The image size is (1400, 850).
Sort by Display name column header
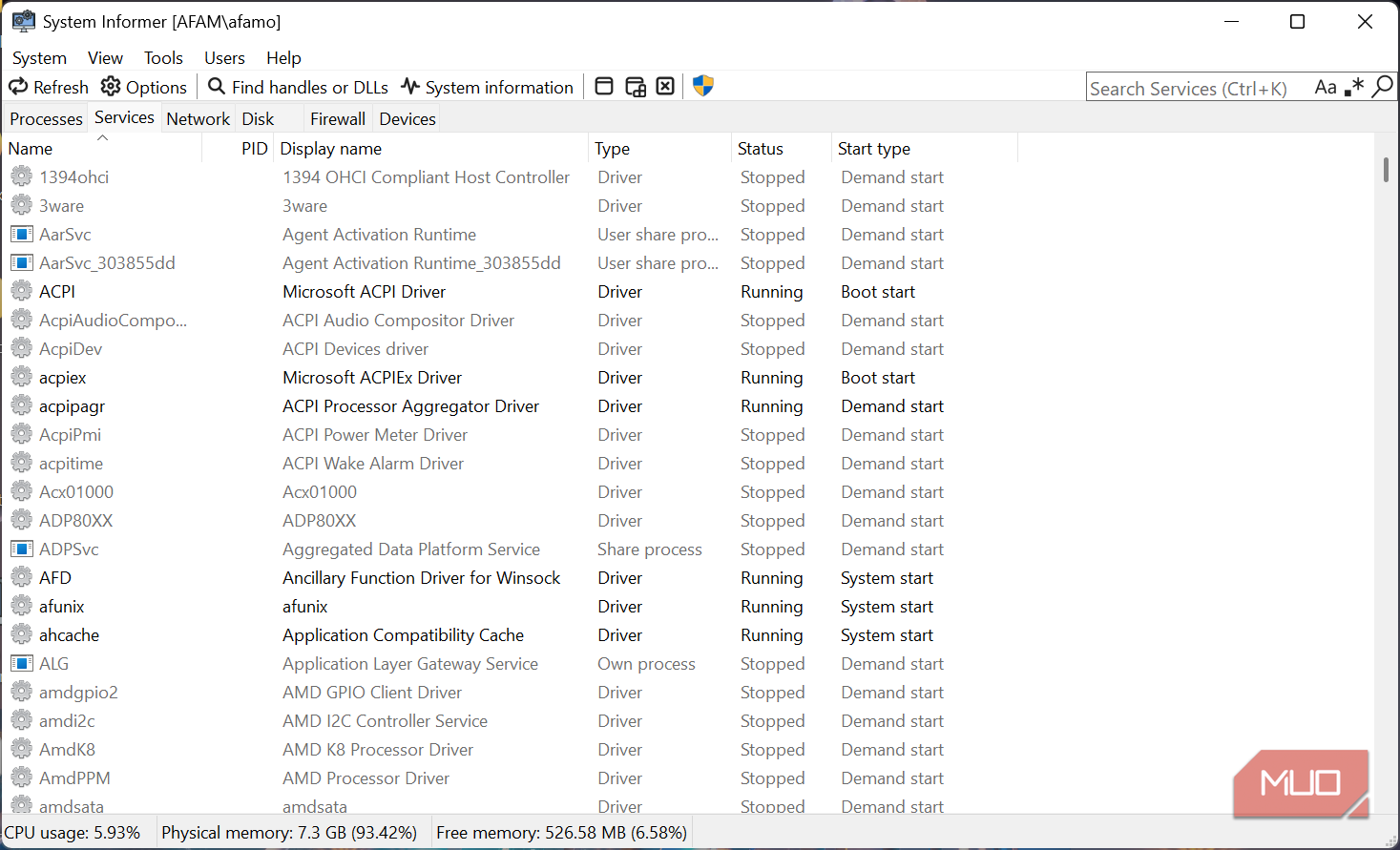pos(431,149)
